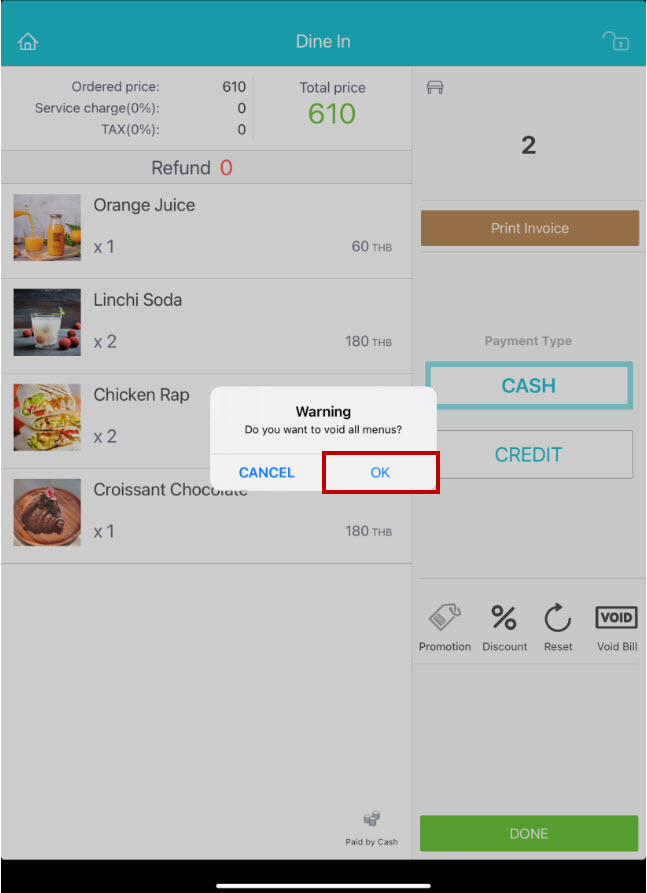Click the Print Invoice button

pyautogui.click(x=530, y=228)
